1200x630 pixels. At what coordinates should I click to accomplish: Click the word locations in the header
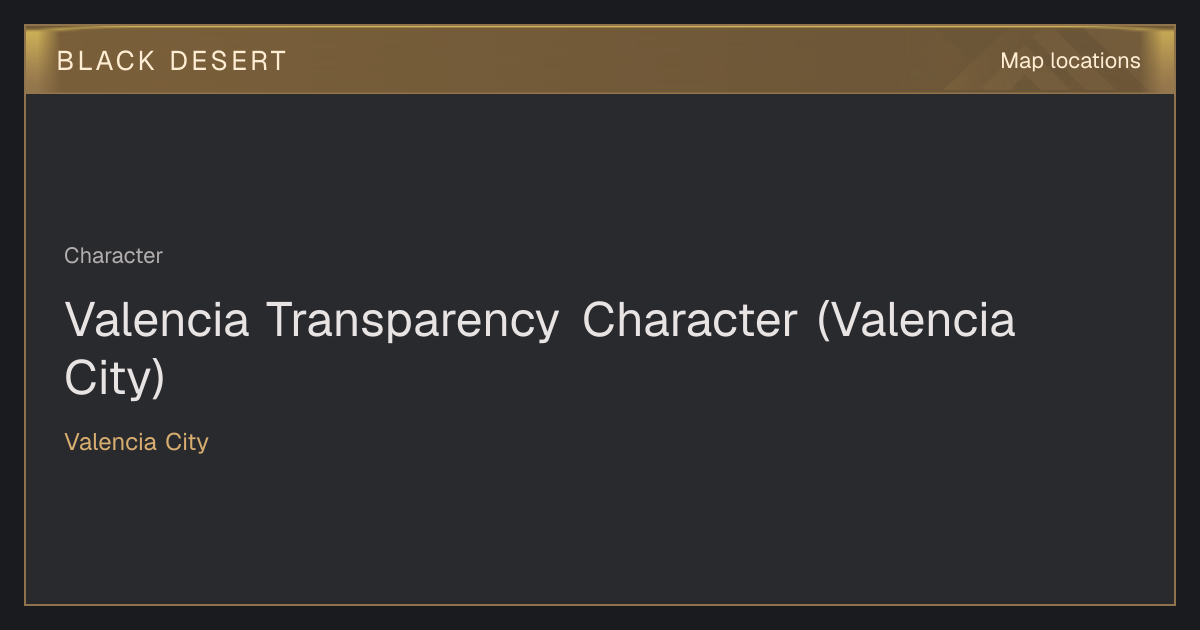coord(1095,61)
